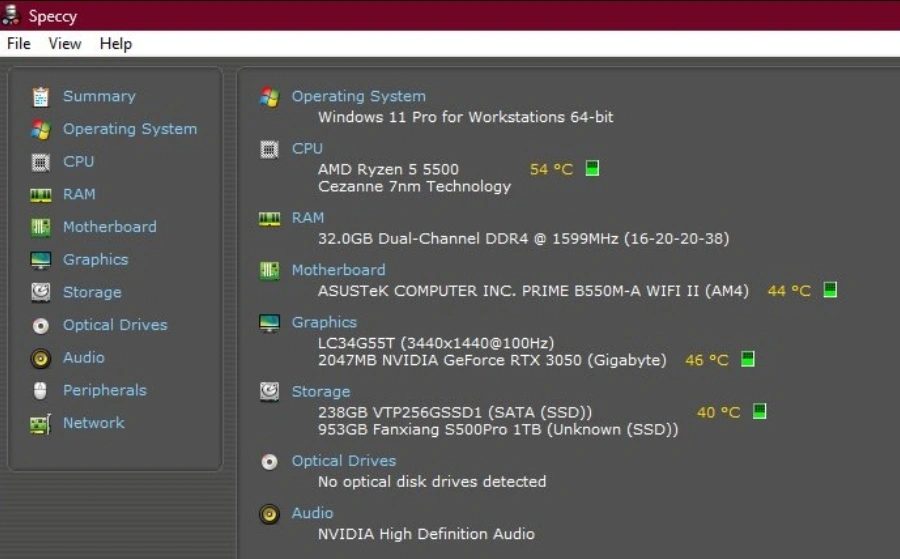Screen dimensions: 900x559
Task: Click memory icon beside summary RAM heading
Action: (269, 219)
